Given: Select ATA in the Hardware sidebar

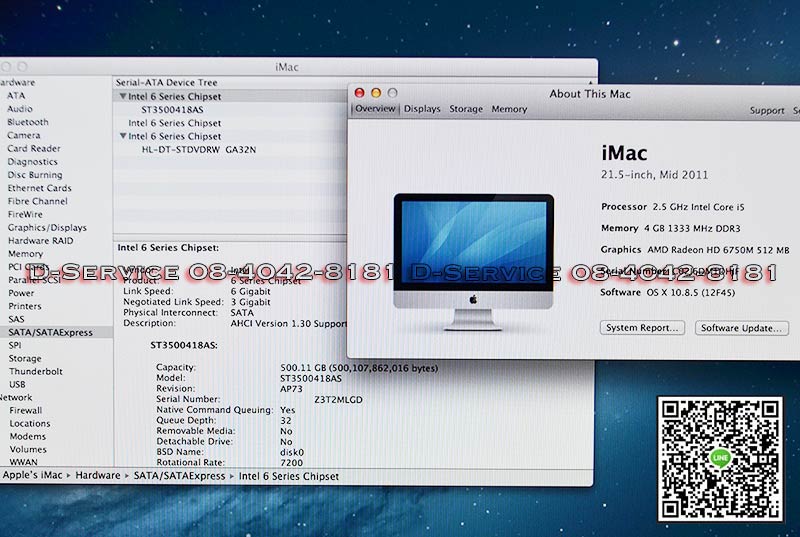Looking at the screenshot, I should point(16,95).
